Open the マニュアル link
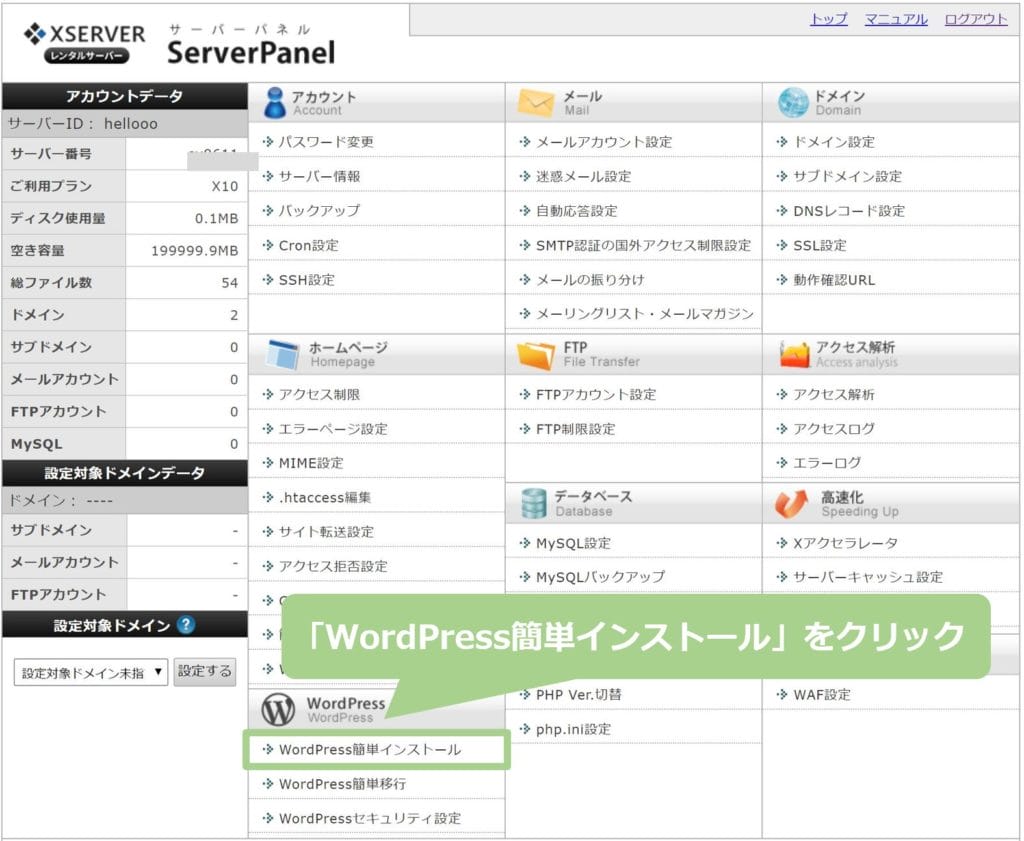 pos(896,19)
